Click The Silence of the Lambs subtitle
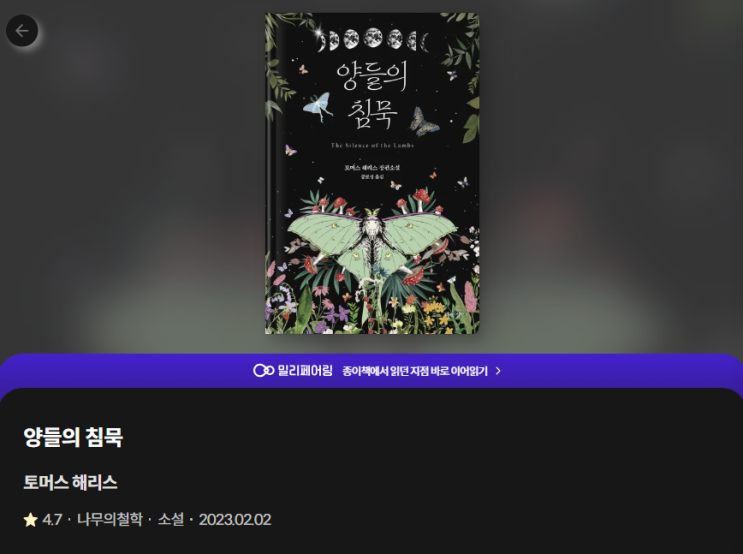743x554 pixels. point(372,145)
